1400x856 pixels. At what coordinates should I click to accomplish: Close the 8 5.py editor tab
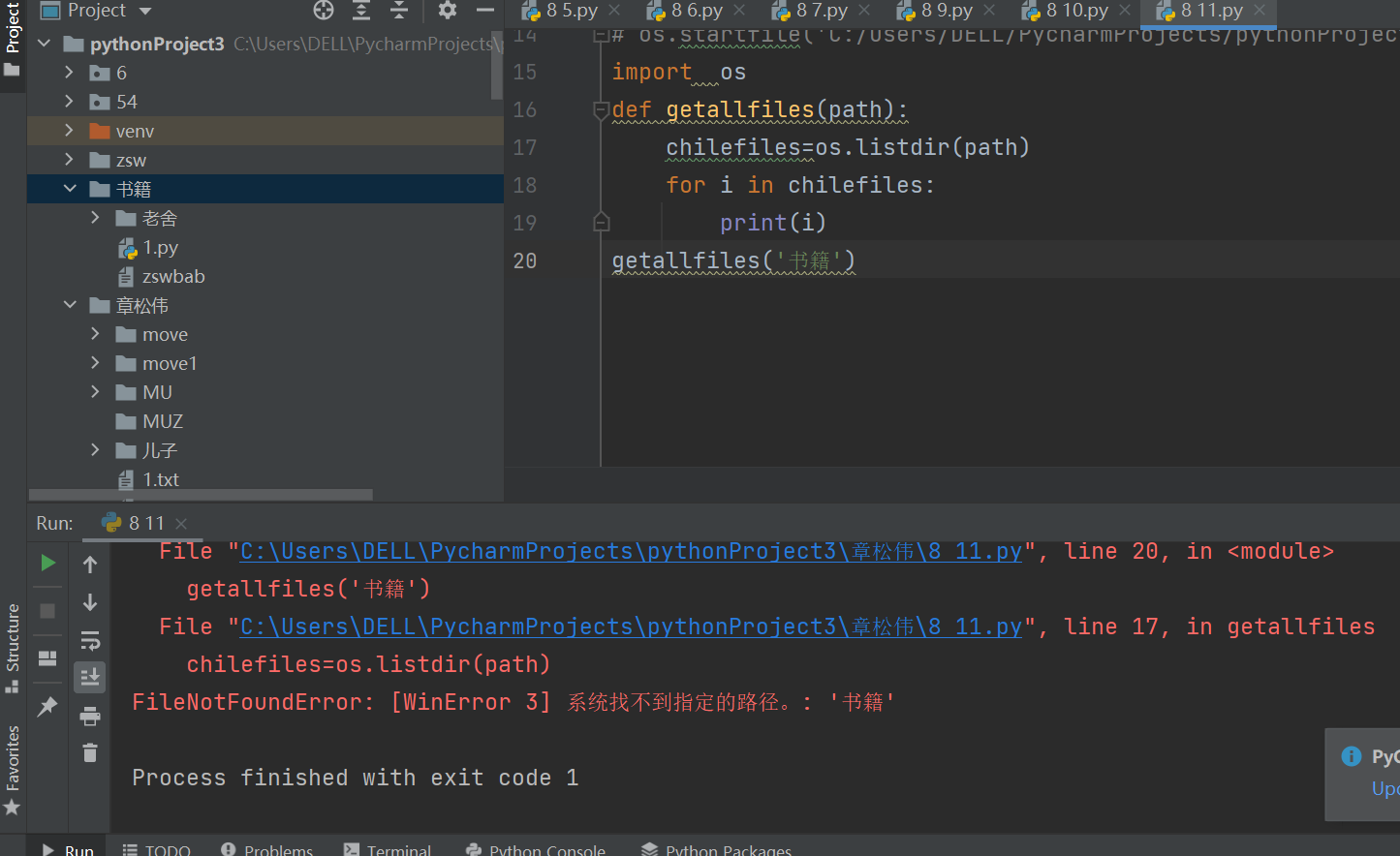(614, 11)
